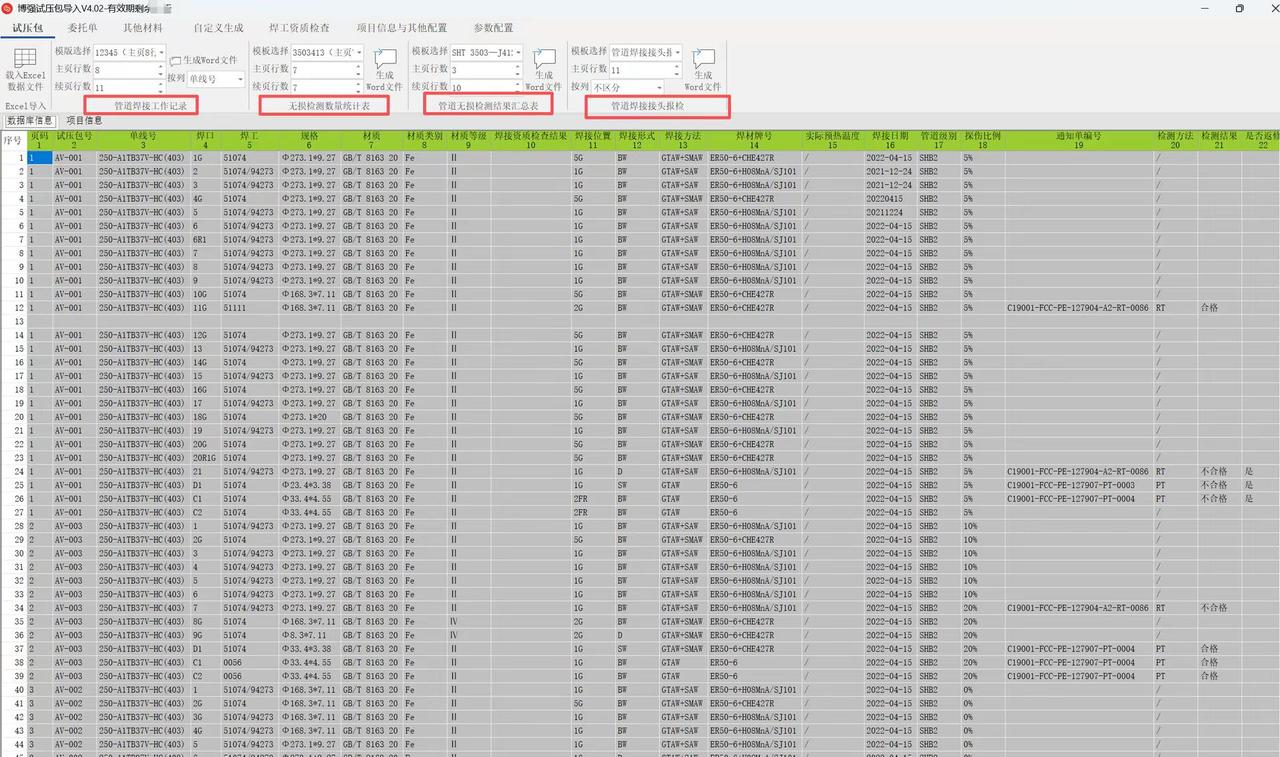Click the date cell reading 21211224

(889, 212)
